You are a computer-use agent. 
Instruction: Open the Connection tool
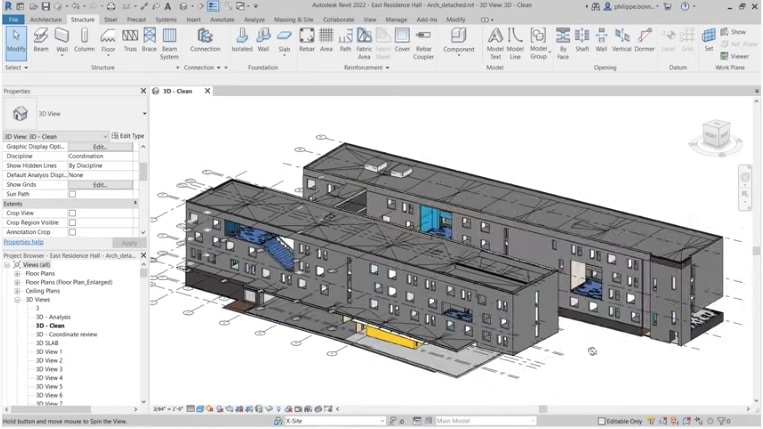tap(205, 40)
